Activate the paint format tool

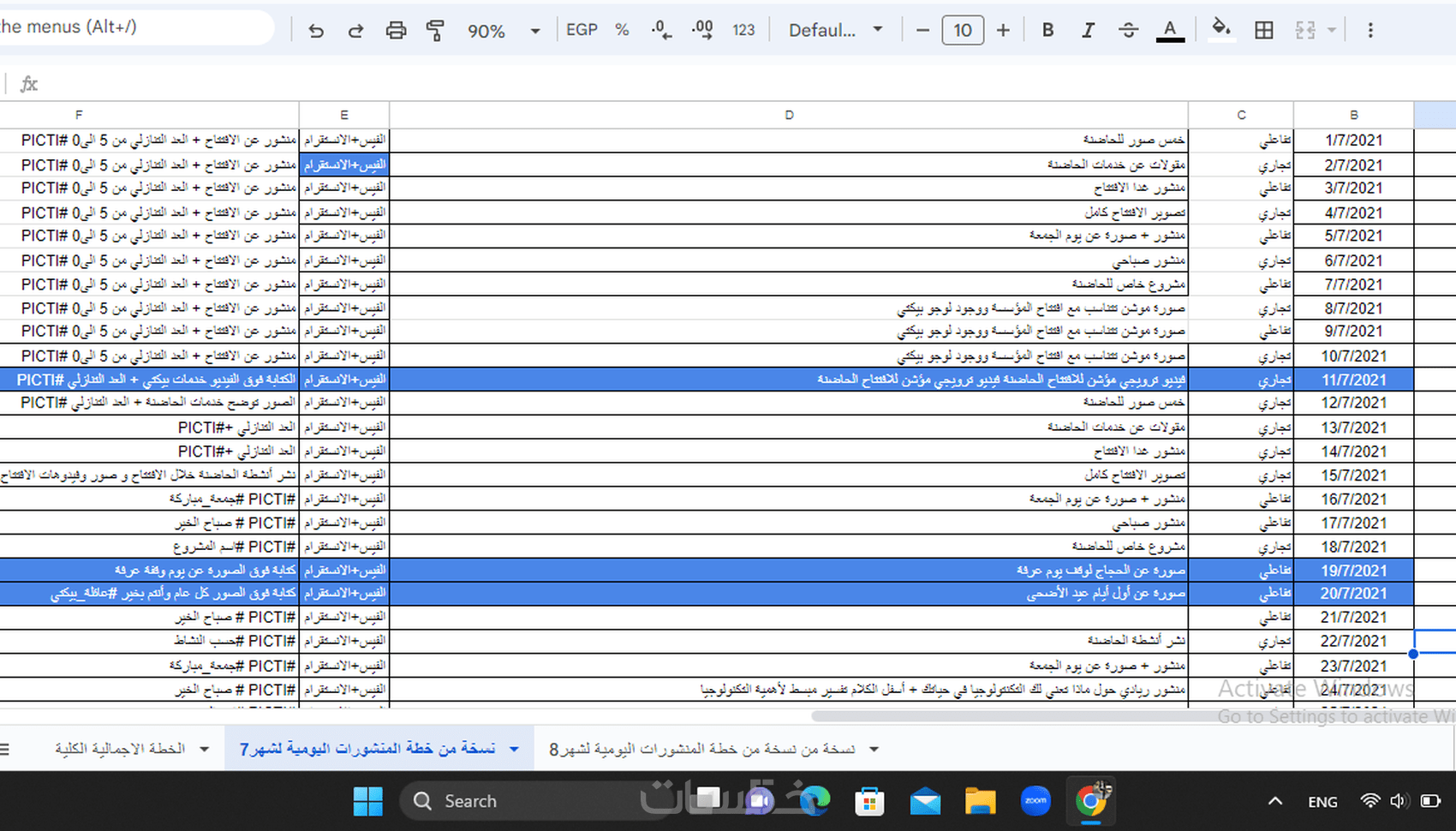pos(435,31)
